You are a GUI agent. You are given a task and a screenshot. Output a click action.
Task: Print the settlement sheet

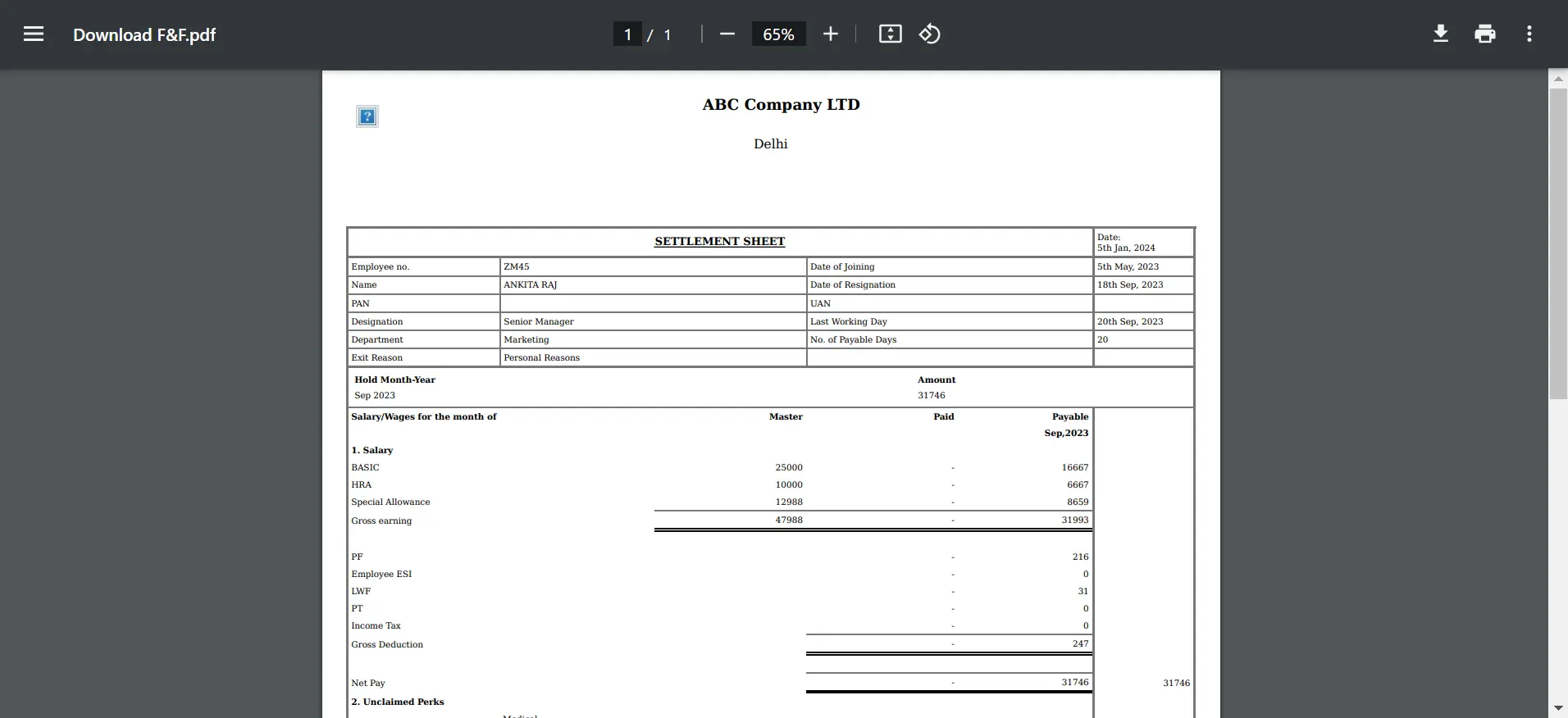coord(1484,34)
